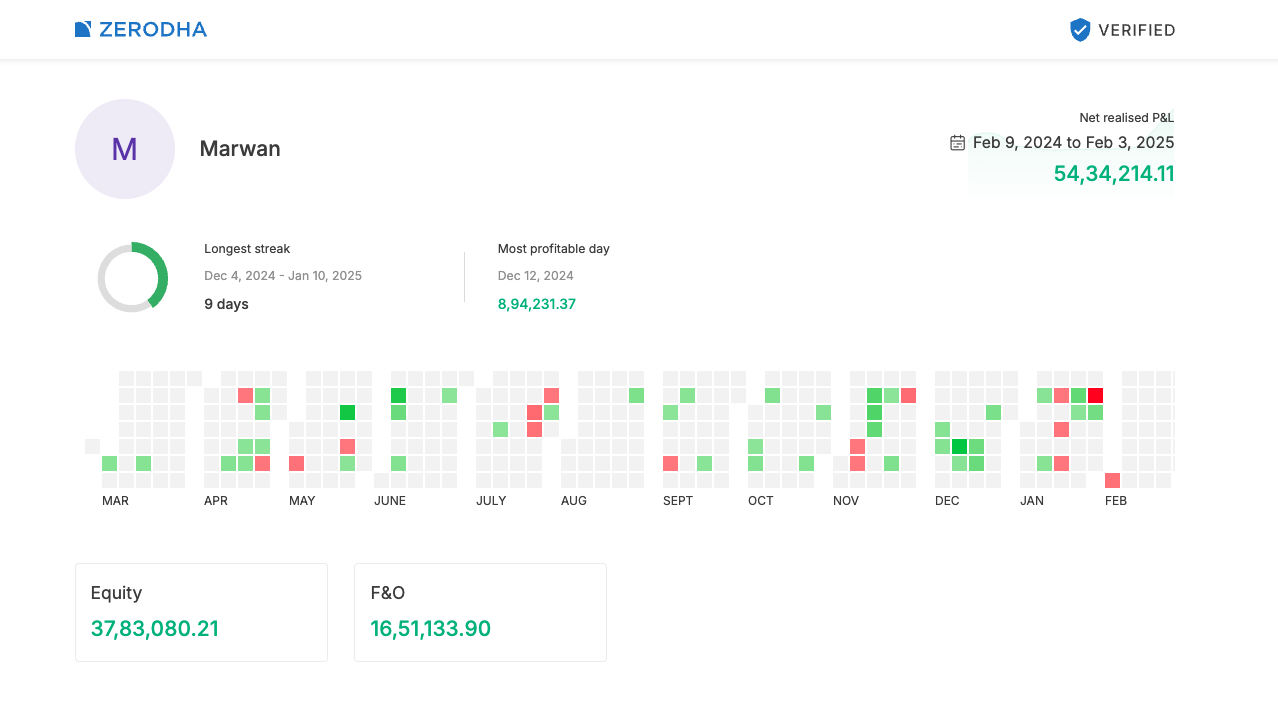
Task: Click the most profitable day amount 8,94,231.37
Action: [x=537, y=304]
